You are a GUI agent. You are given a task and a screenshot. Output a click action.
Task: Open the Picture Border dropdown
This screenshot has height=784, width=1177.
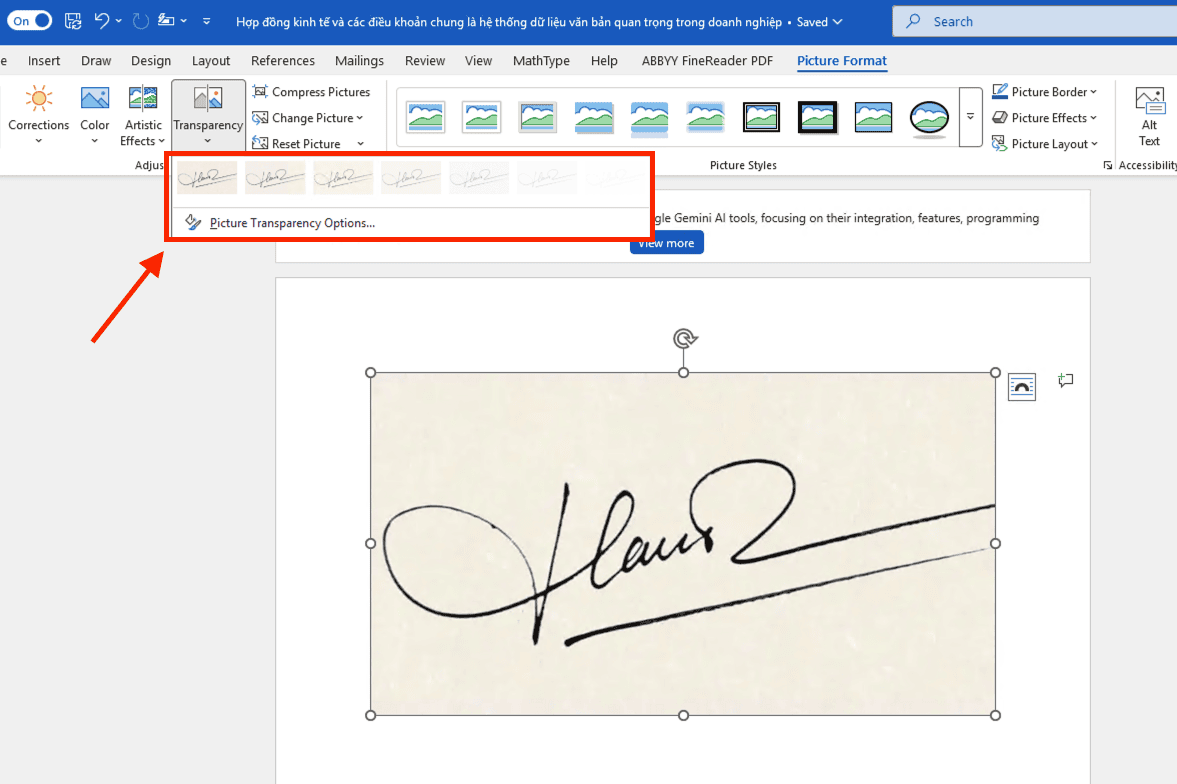pos(1045,92)
